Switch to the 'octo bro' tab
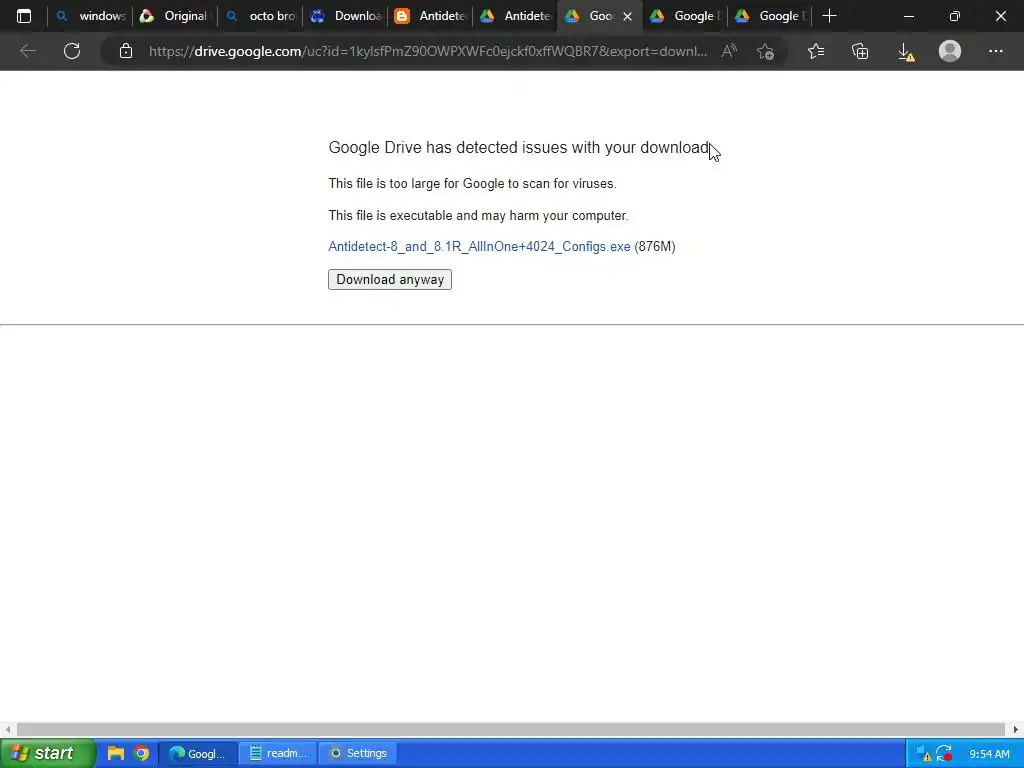Viewport: 1024px width, 768px height. (260, 16)
